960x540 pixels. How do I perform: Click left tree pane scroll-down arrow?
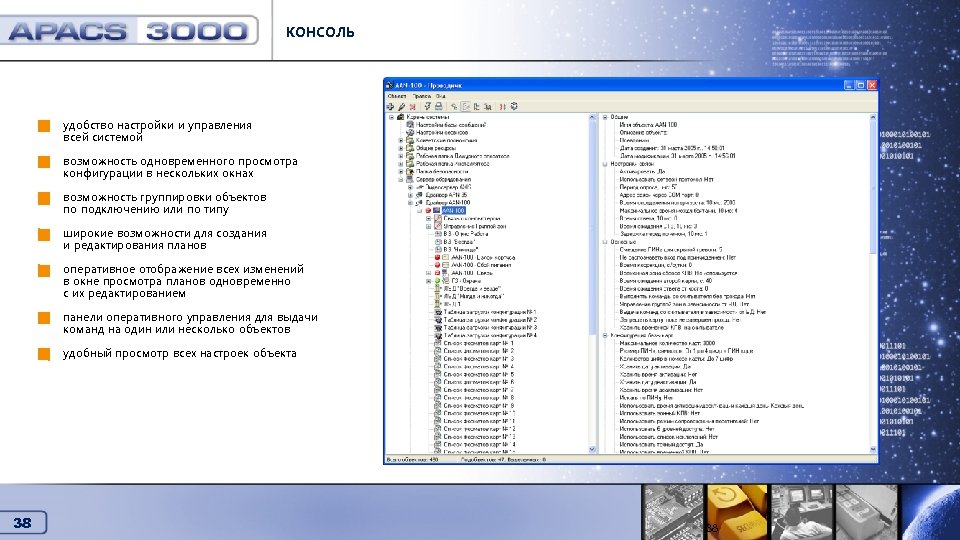tap(592, 449)
